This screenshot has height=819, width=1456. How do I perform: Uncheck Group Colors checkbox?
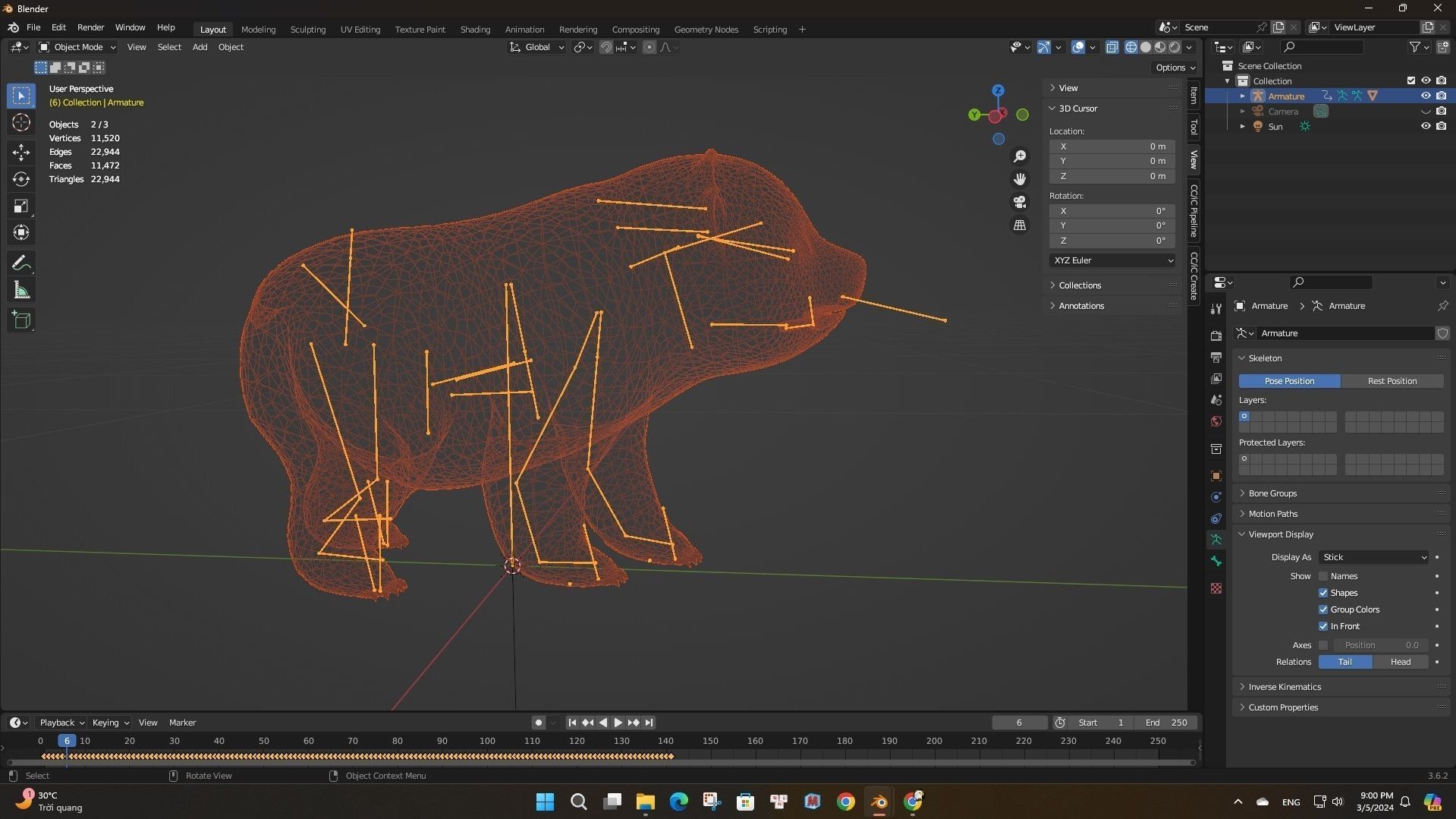[1323, 610]
